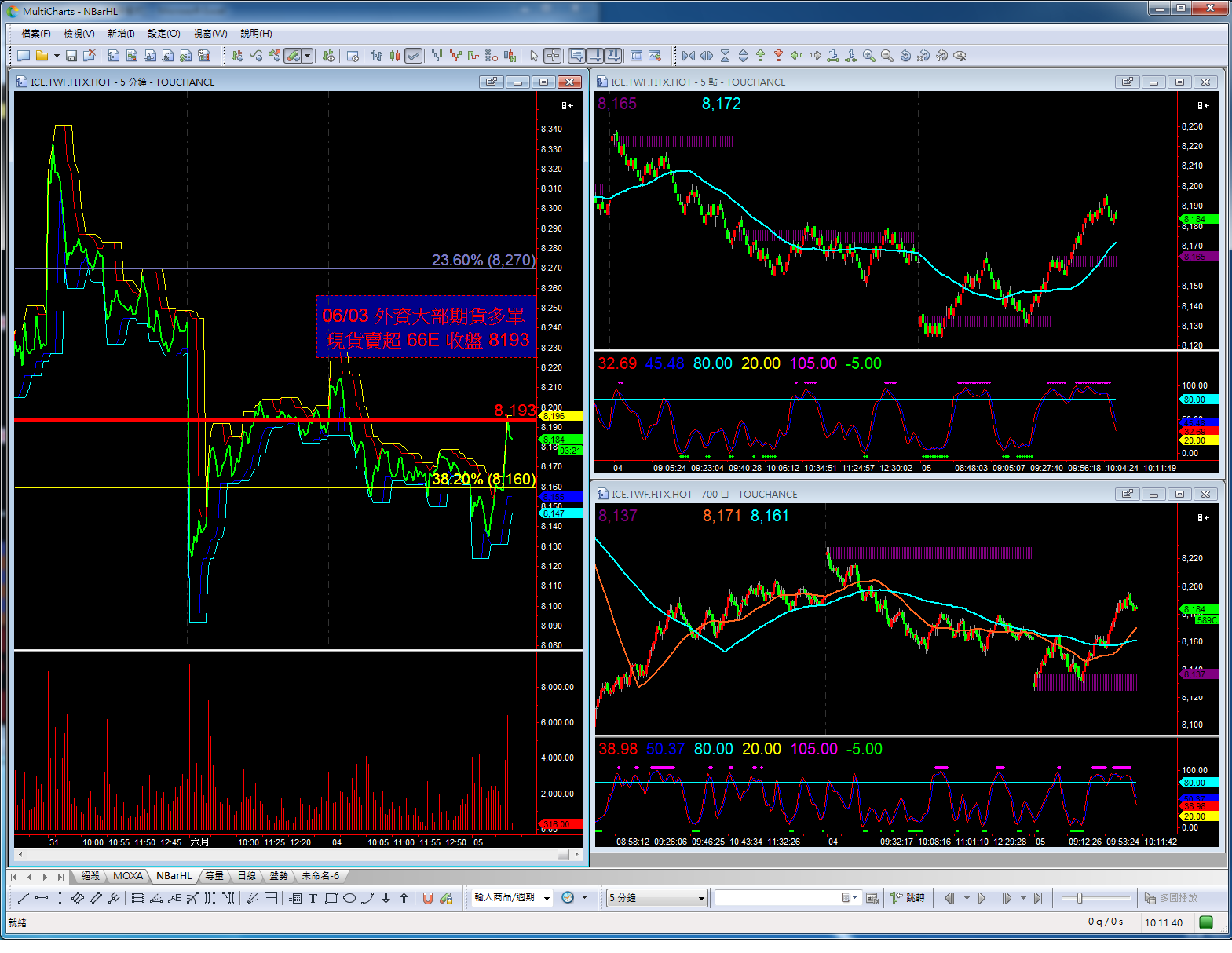Click the close workspace icon with red X
The height and width of the screenshot is (953, 1232).
90,56
